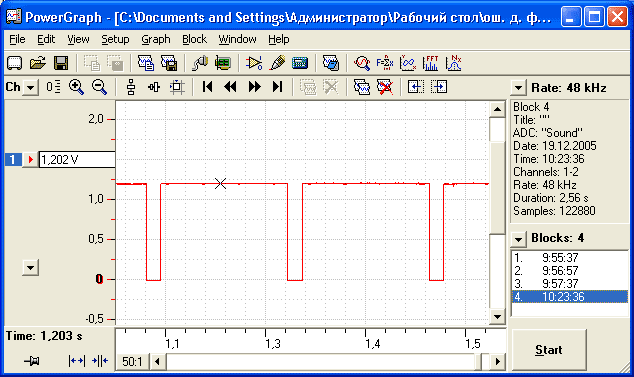
Task: Click the fit-all autoscale icon
Action: click(x=177, y=87)
